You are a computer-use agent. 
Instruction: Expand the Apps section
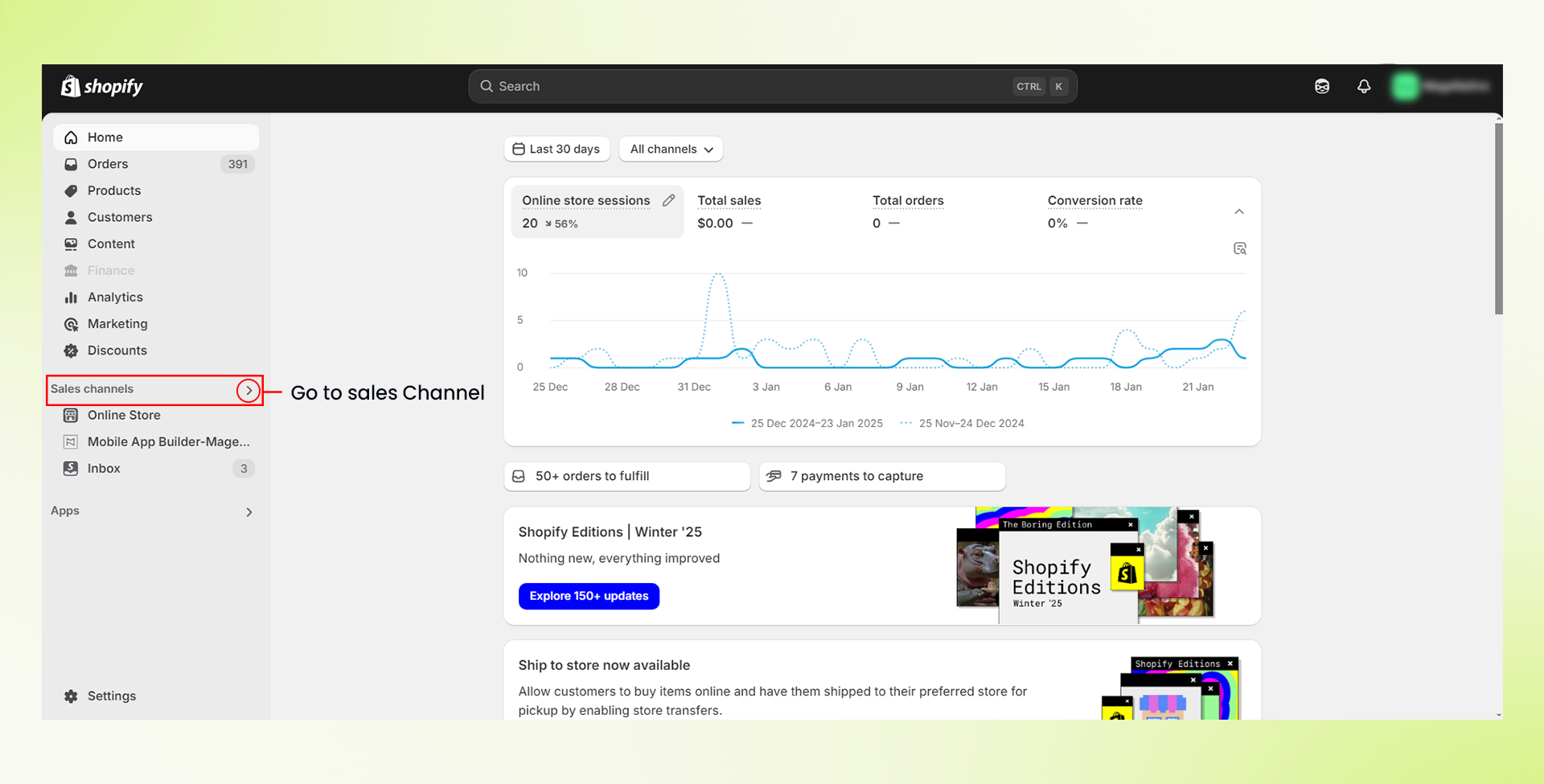(x=248, y=511)
